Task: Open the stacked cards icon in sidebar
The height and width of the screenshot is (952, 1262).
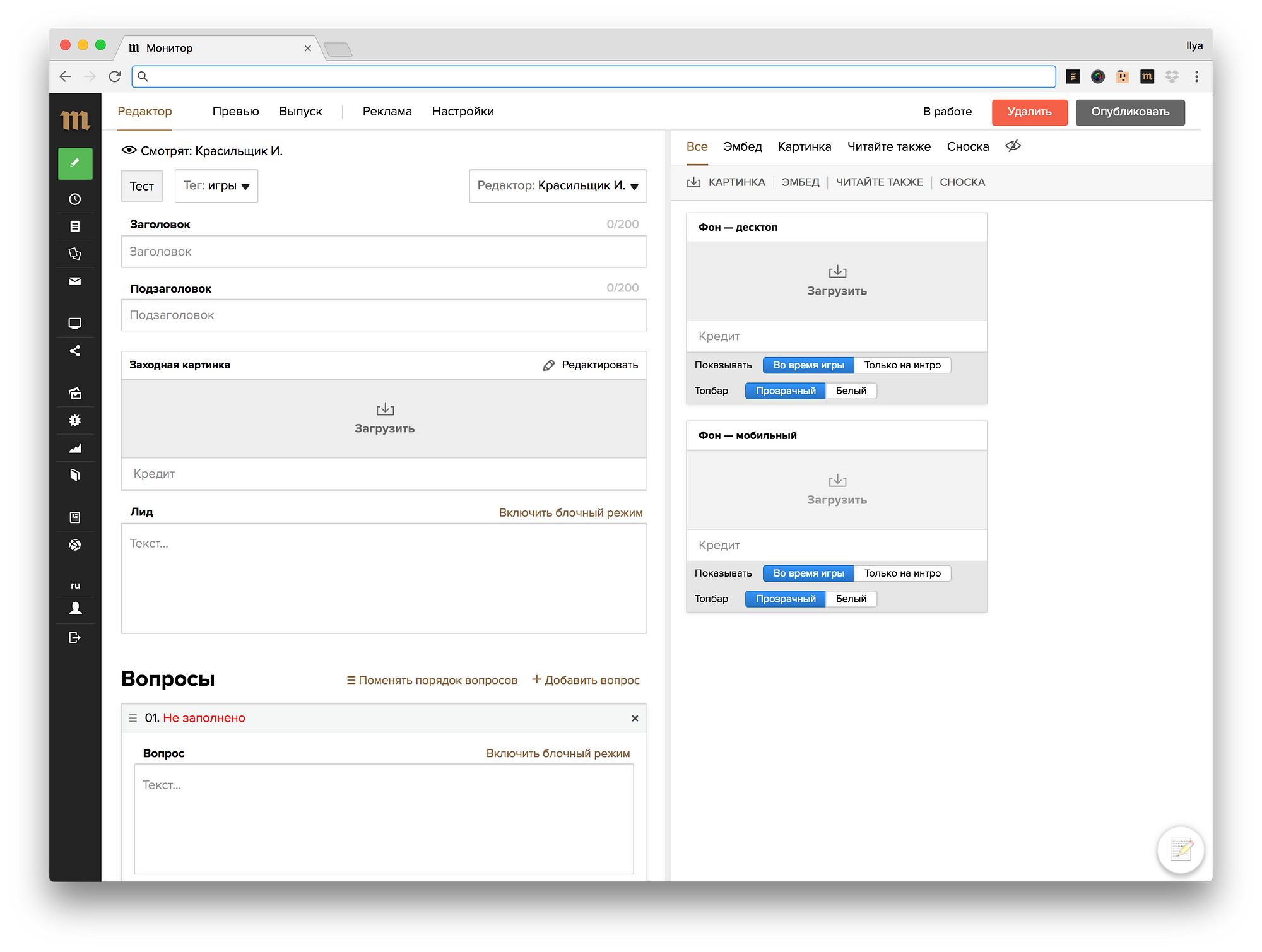Action: coord(75,254)
